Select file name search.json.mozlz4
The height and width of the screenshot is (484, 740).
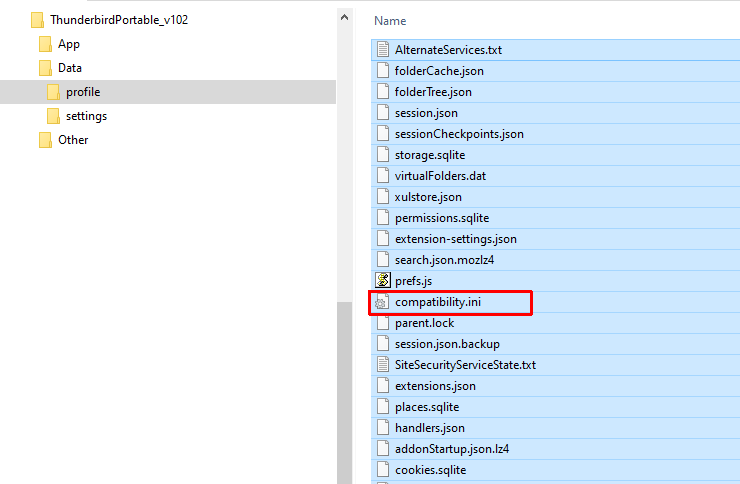click(x=445, y=260)
